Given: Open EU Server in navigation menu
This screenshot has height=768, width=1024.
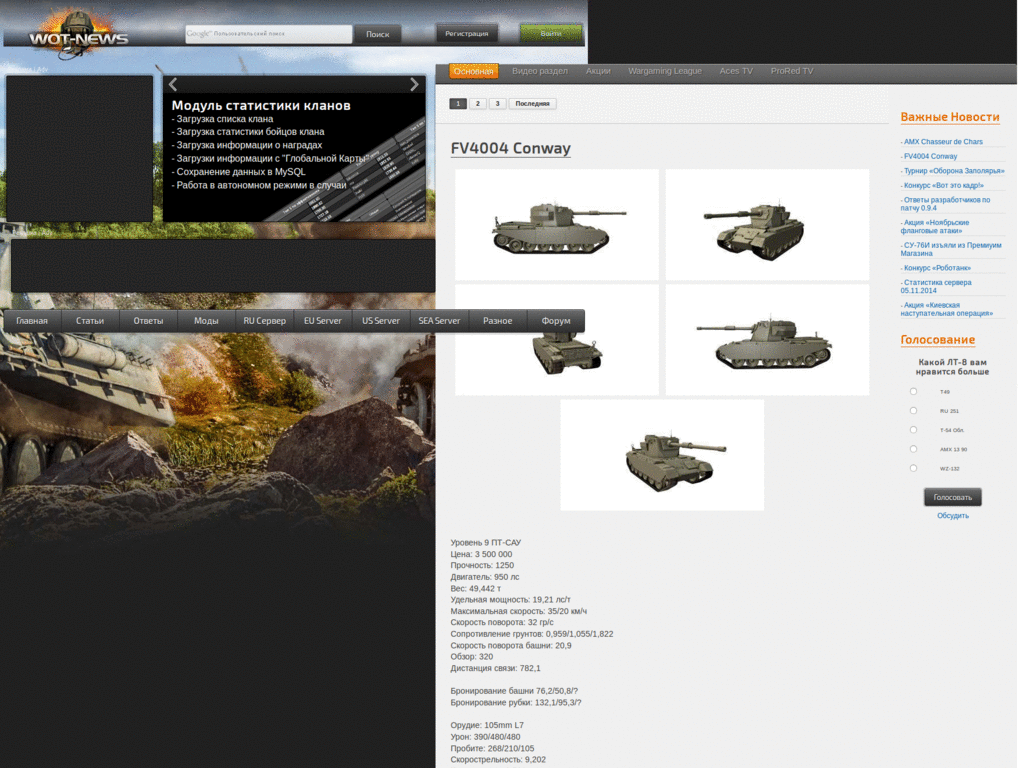Looking at the screenshot, I should point(323,321).
